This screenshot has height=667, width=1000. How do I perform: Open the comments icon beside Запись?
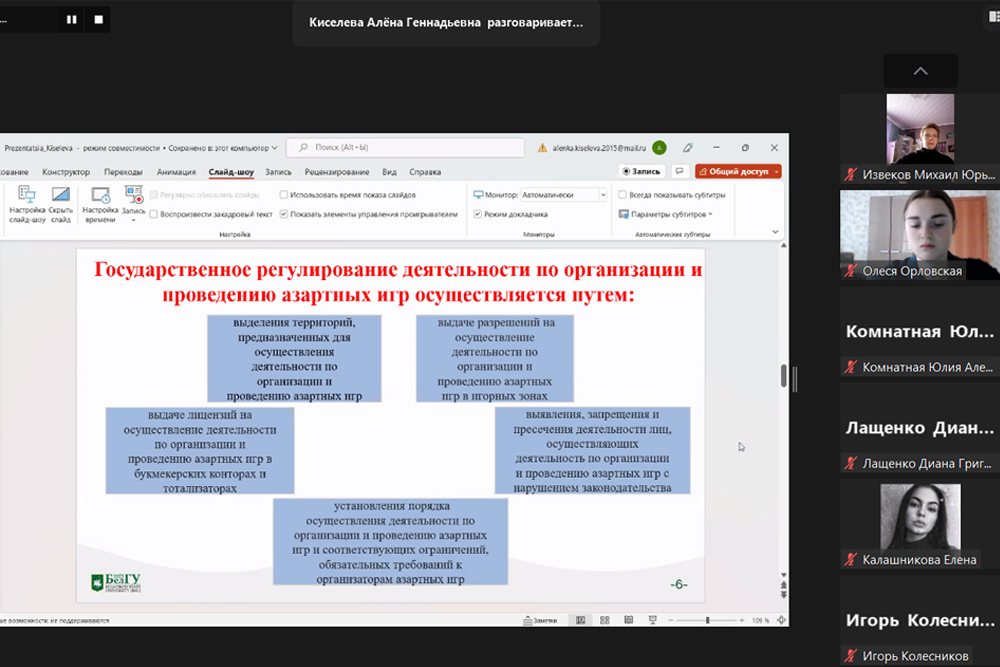[680, 172]
